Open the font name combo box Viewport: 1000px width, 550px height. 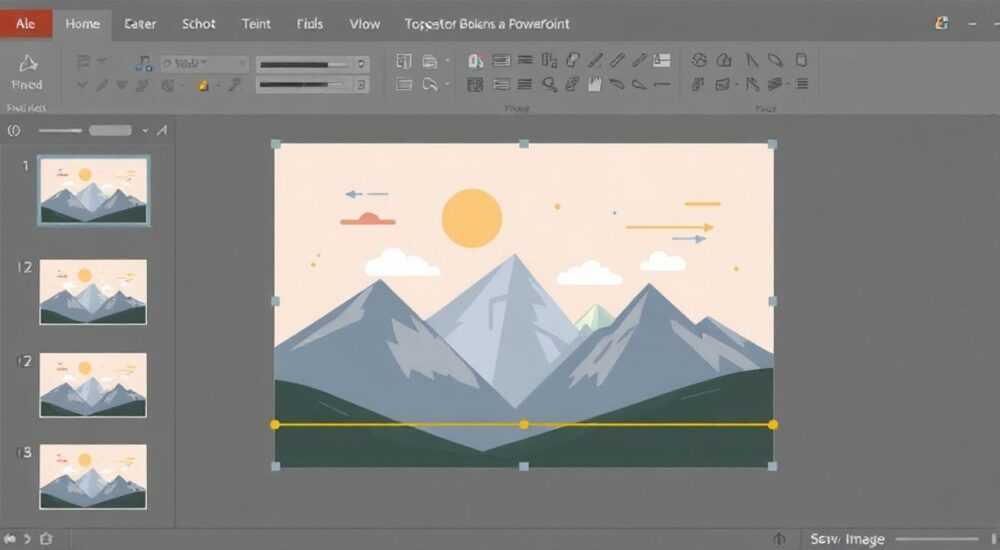coord(204,63)
